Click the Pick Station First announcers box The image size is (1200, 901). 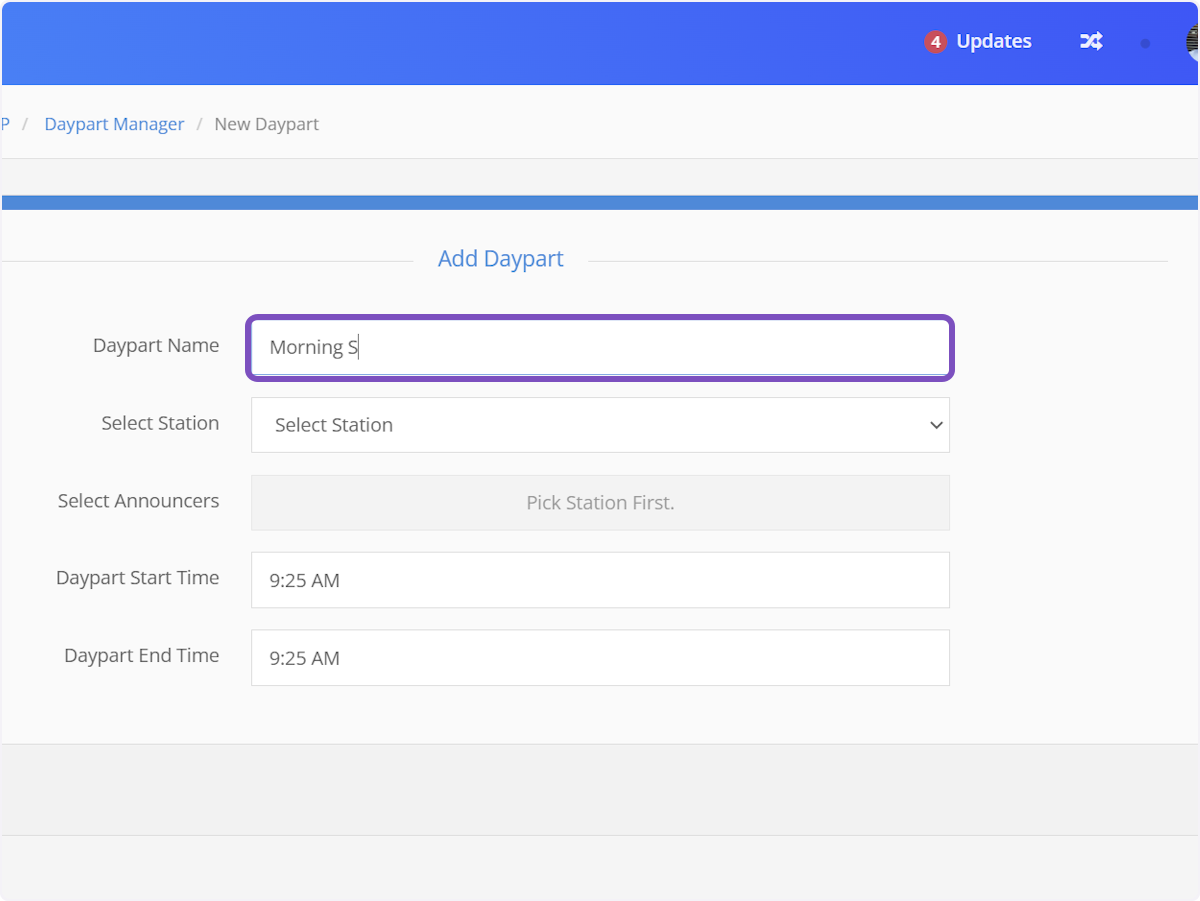[600, 503]
